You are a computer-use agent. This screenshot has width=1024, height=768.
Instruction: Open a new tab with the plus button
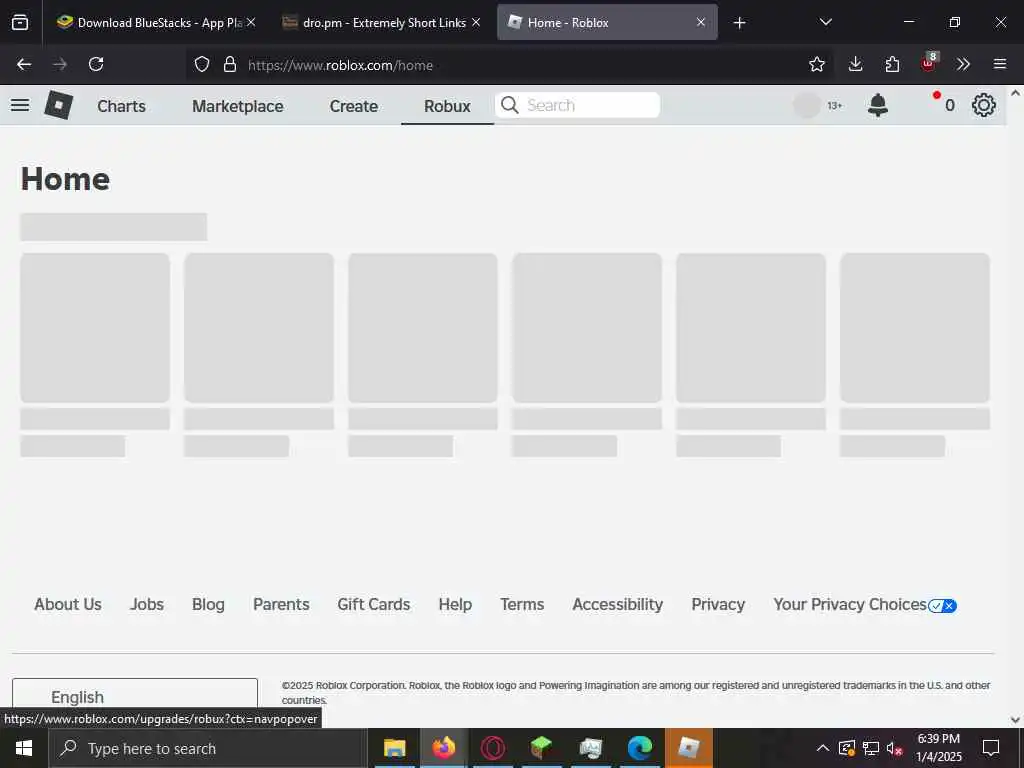[739, 23]
